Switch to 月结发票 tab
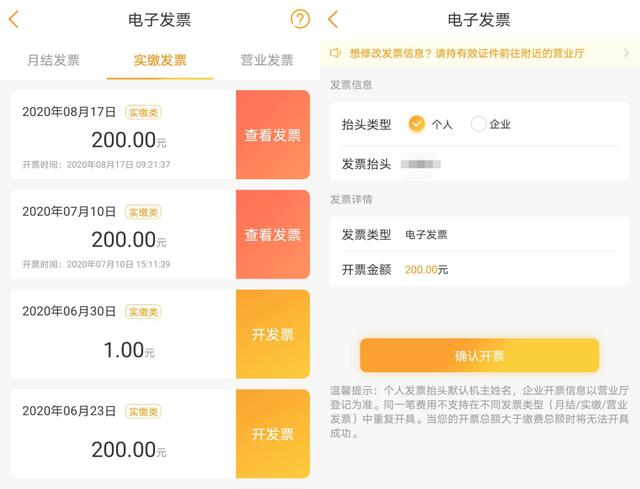This screenshot has width=640, height=489. click(x=53, y=60)
